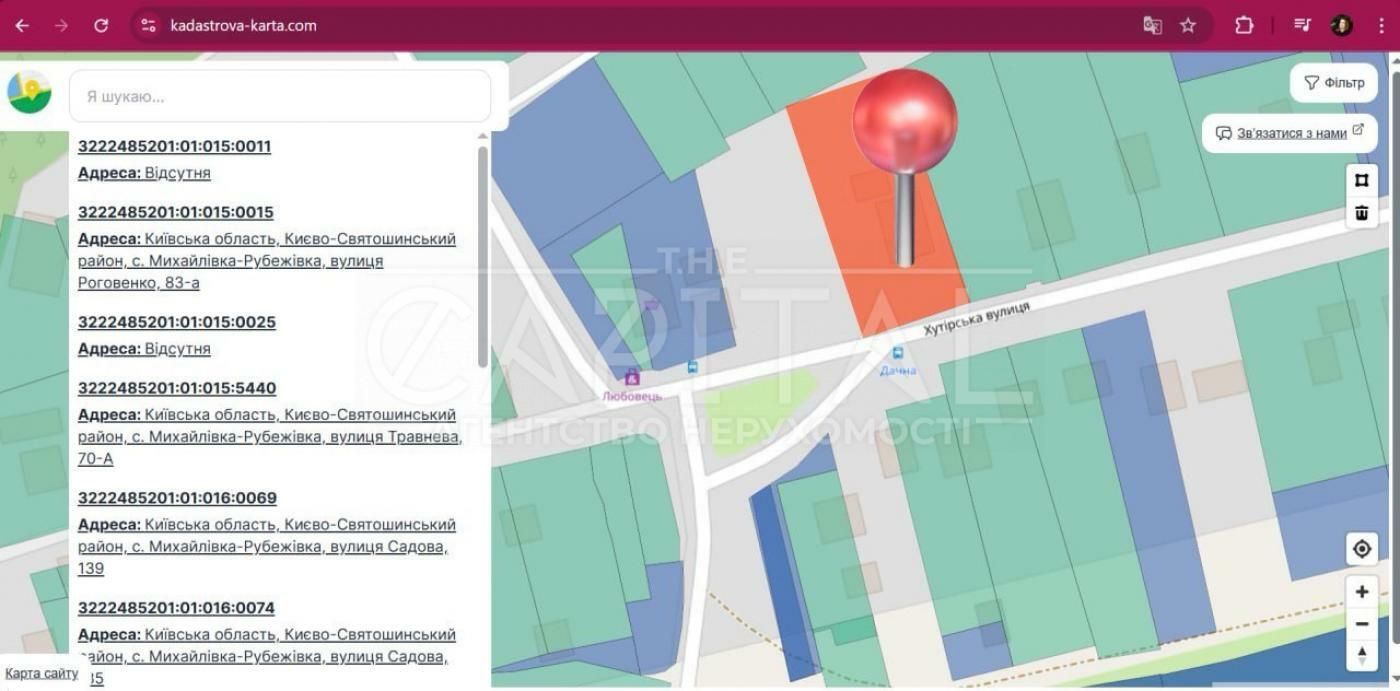Bookmark this page with the star
The height and width of the screenshot is (691, 1400).
[x=1188, y=26]
